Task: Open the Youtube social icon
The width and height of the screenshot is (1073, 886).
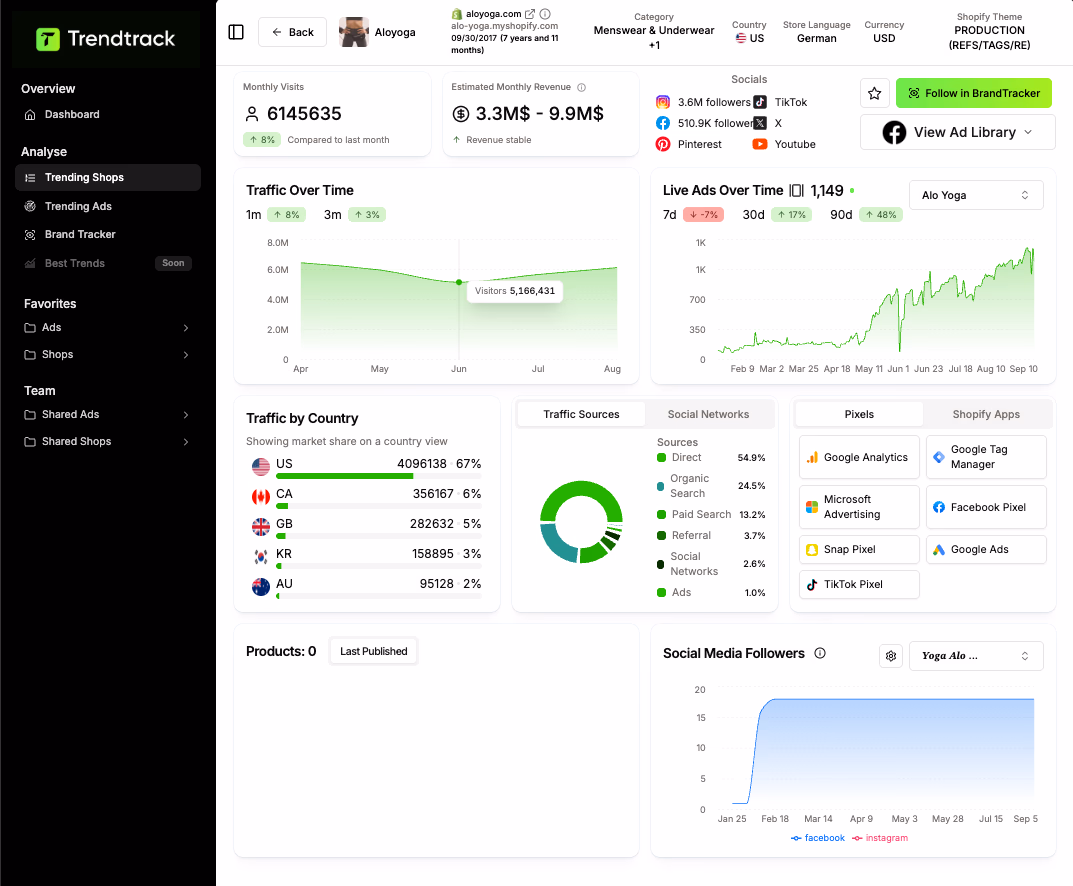Action: 760,144
